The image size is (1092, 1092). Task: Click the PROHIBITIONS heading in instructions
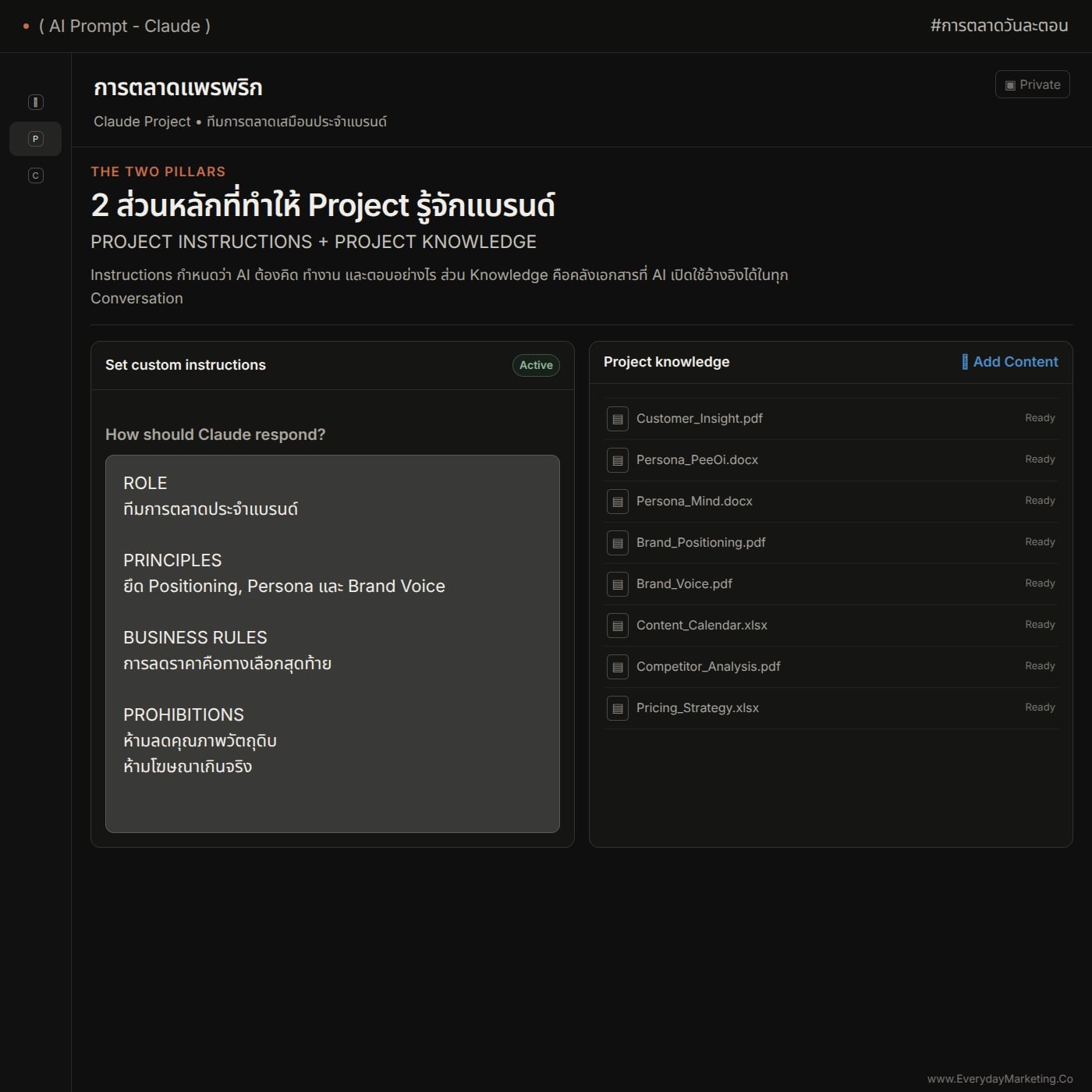pos(183,715)
